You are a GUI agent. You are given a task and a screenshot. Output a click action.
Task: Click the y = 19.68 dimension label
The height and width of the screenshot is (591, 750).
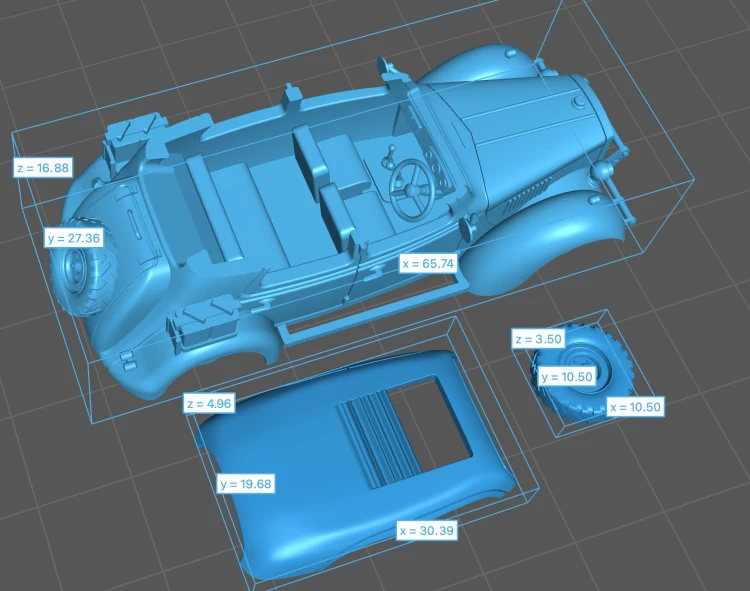[x=246, y=484]
